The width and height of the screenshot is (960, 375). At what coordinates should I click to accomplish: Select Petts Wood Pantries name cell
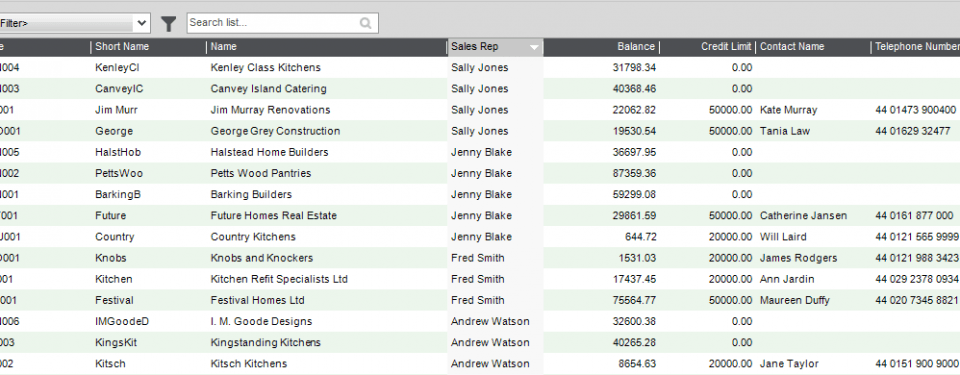pos(261,173)
